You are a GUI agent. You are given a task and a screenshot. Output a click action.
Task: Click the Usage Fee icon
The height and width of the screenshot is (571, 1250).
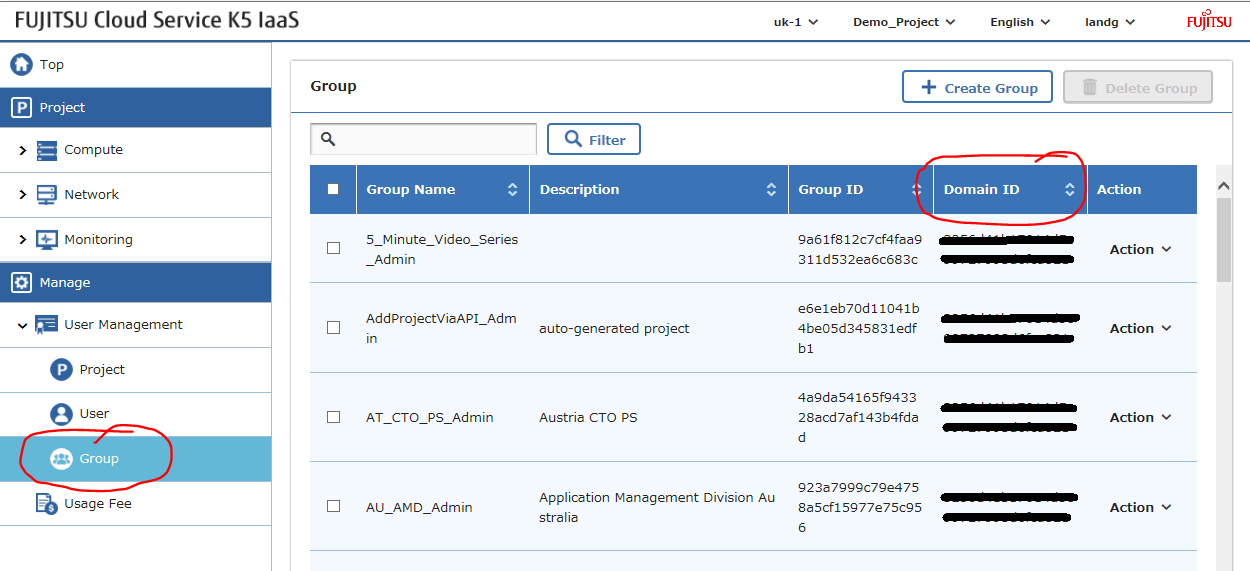tap(47, 504)
